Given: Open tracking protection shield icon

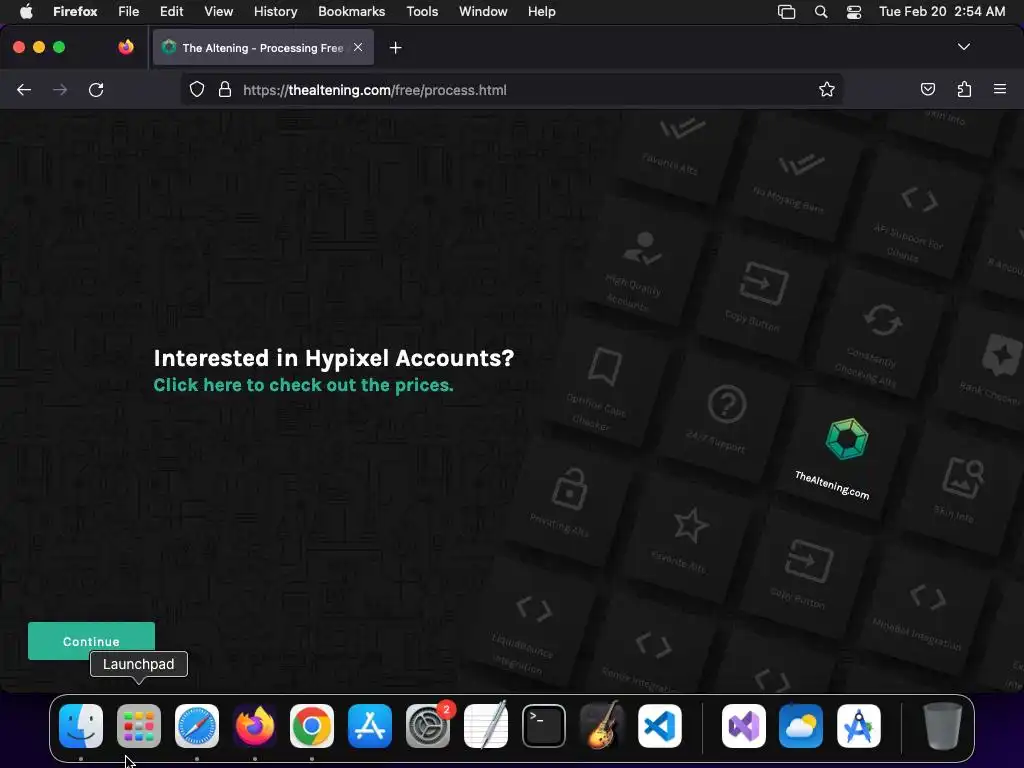Looking at the screenshot, I should click(x=197, y=90).
